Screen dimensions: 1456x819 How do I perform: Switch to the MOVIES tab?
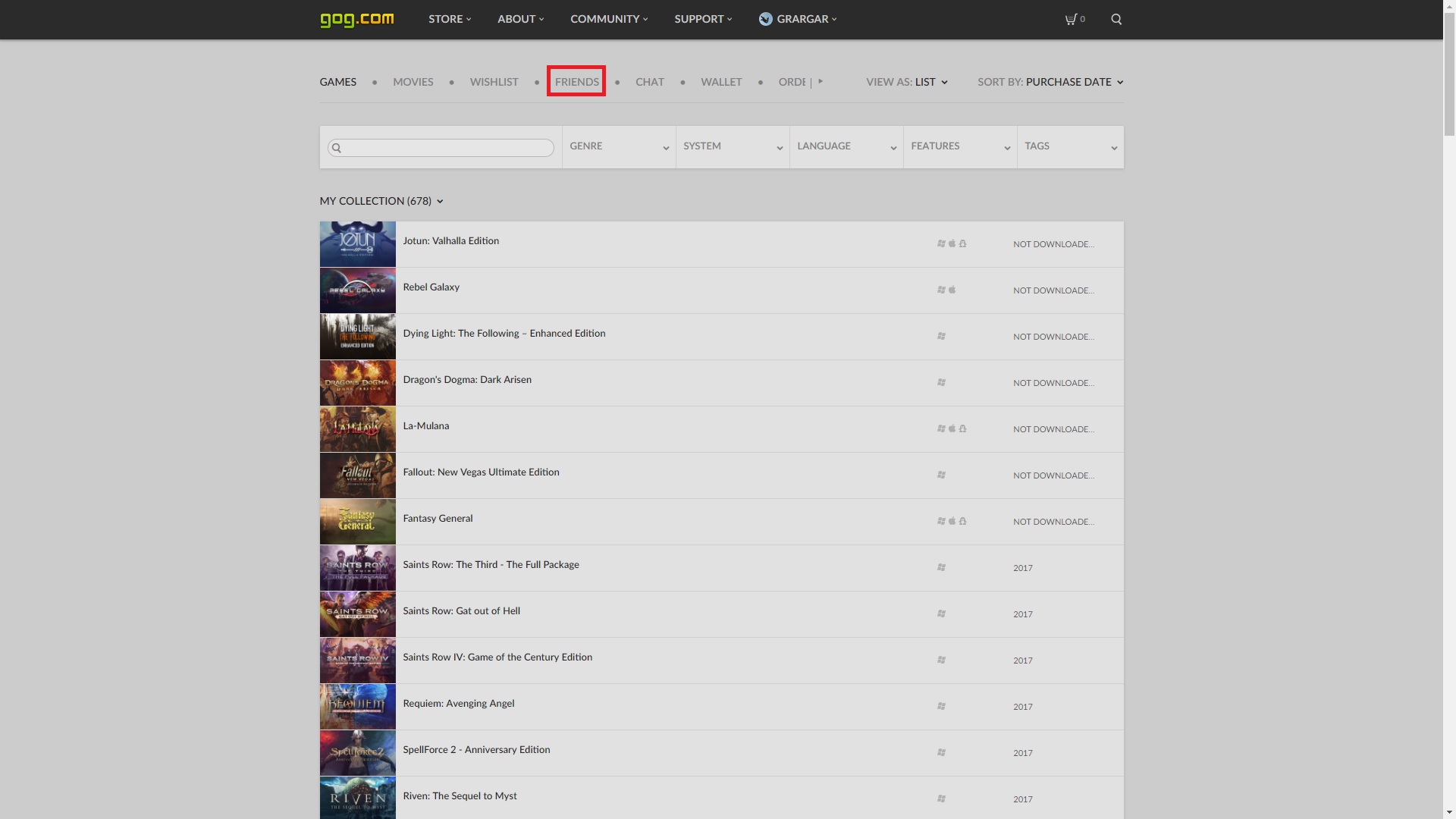(413, 82)
